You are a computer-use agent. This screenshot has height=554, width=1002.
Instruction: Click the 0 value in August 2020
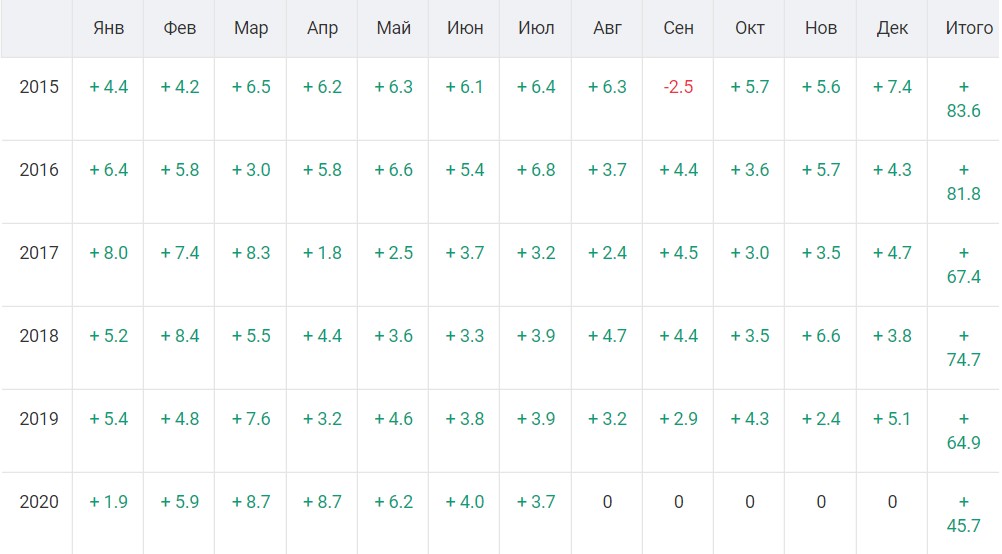tap(607, 502)
